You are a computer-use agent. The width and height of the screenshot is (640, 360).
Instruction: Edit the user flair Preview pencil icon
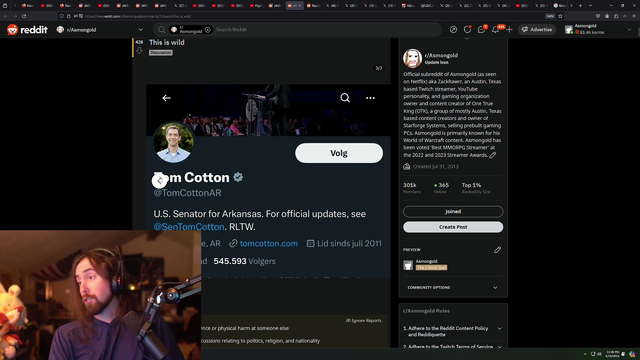pos(497,250)
